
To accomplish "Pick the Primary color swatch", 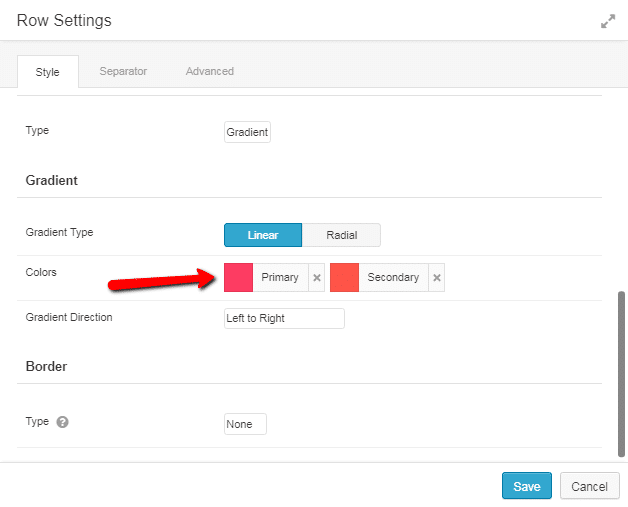I will click(238, 278).
